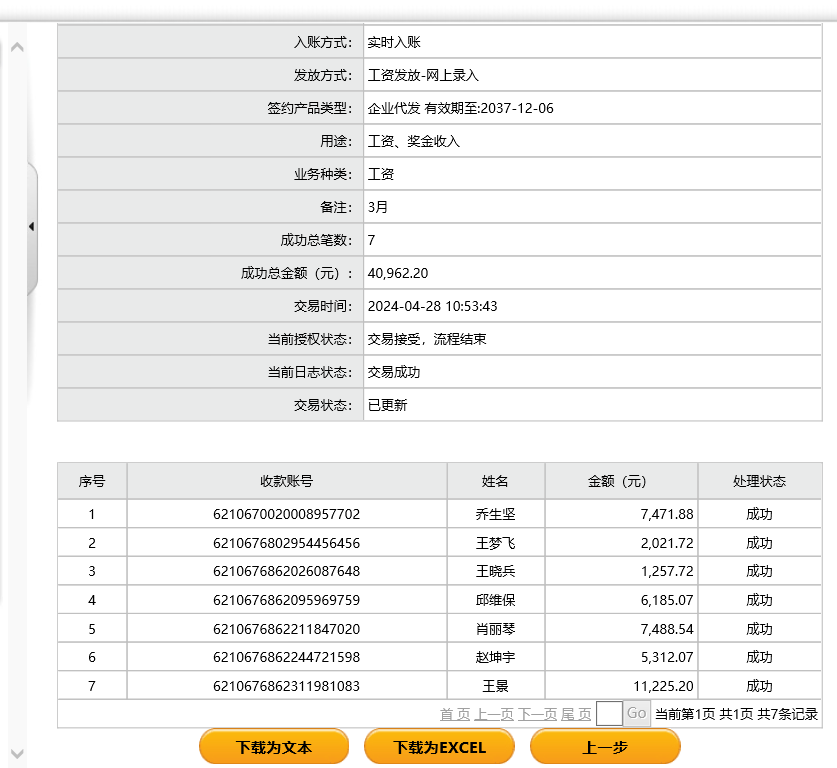Select the amount 1,257.72
The image size is (837, 768).
click(x=667, y=572)
